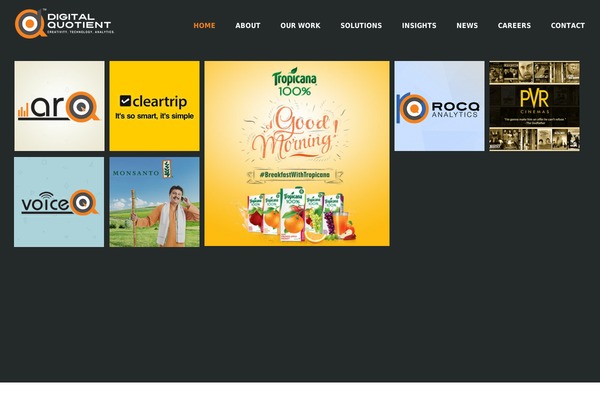The width and height of the screenshot is (600, 400).
Task: Select the cleartrip yellow tile
Action: tap(155, 106)
